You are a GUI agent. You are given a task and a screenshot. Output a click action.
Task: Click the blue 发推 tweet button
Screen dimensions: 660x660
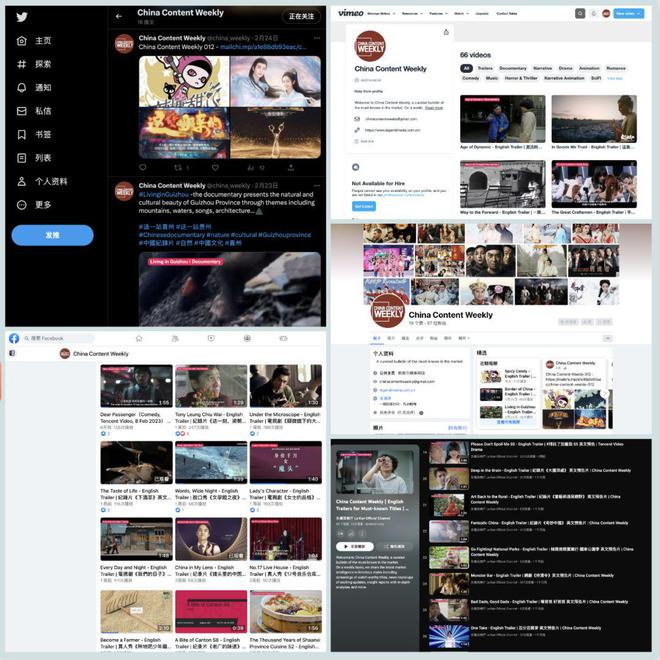coord(52,235)
